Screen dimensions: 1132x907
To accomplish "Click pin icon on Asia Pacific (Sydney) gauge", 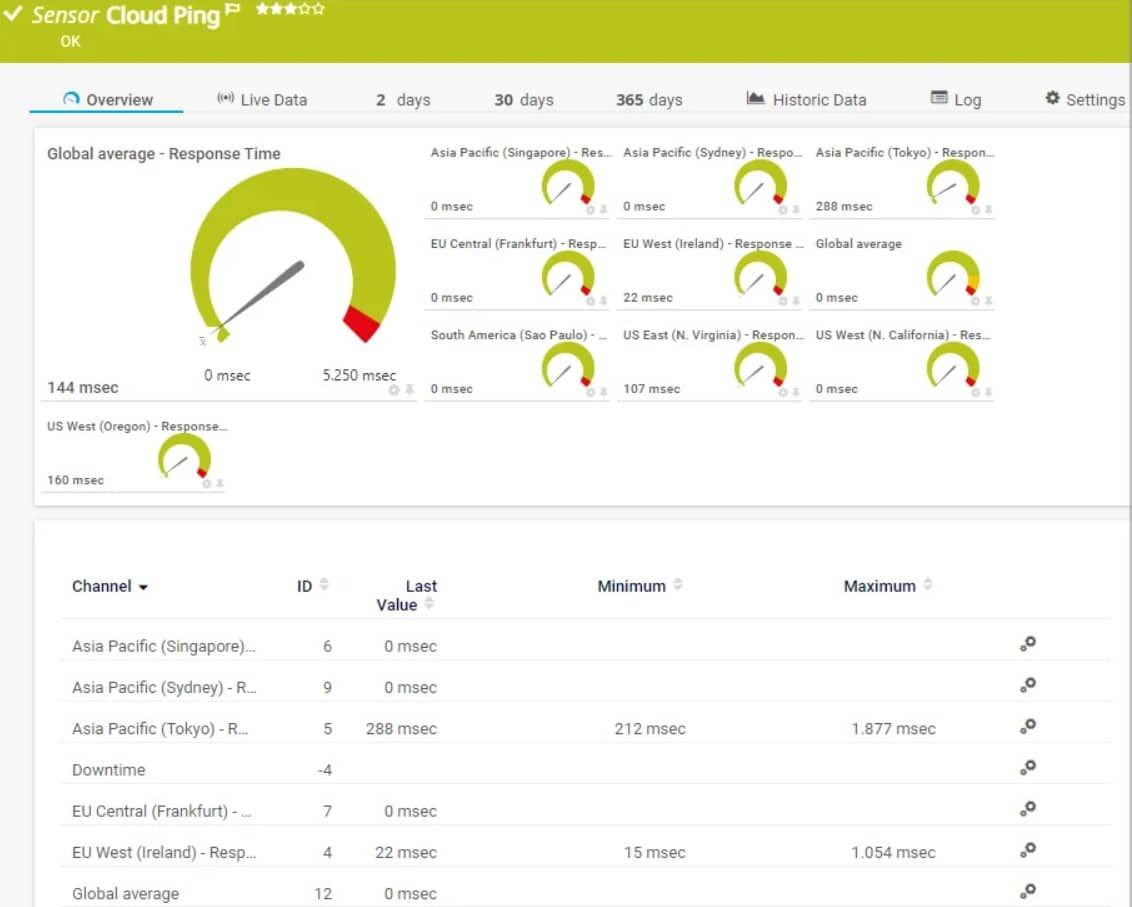I will tap(796, 209).
